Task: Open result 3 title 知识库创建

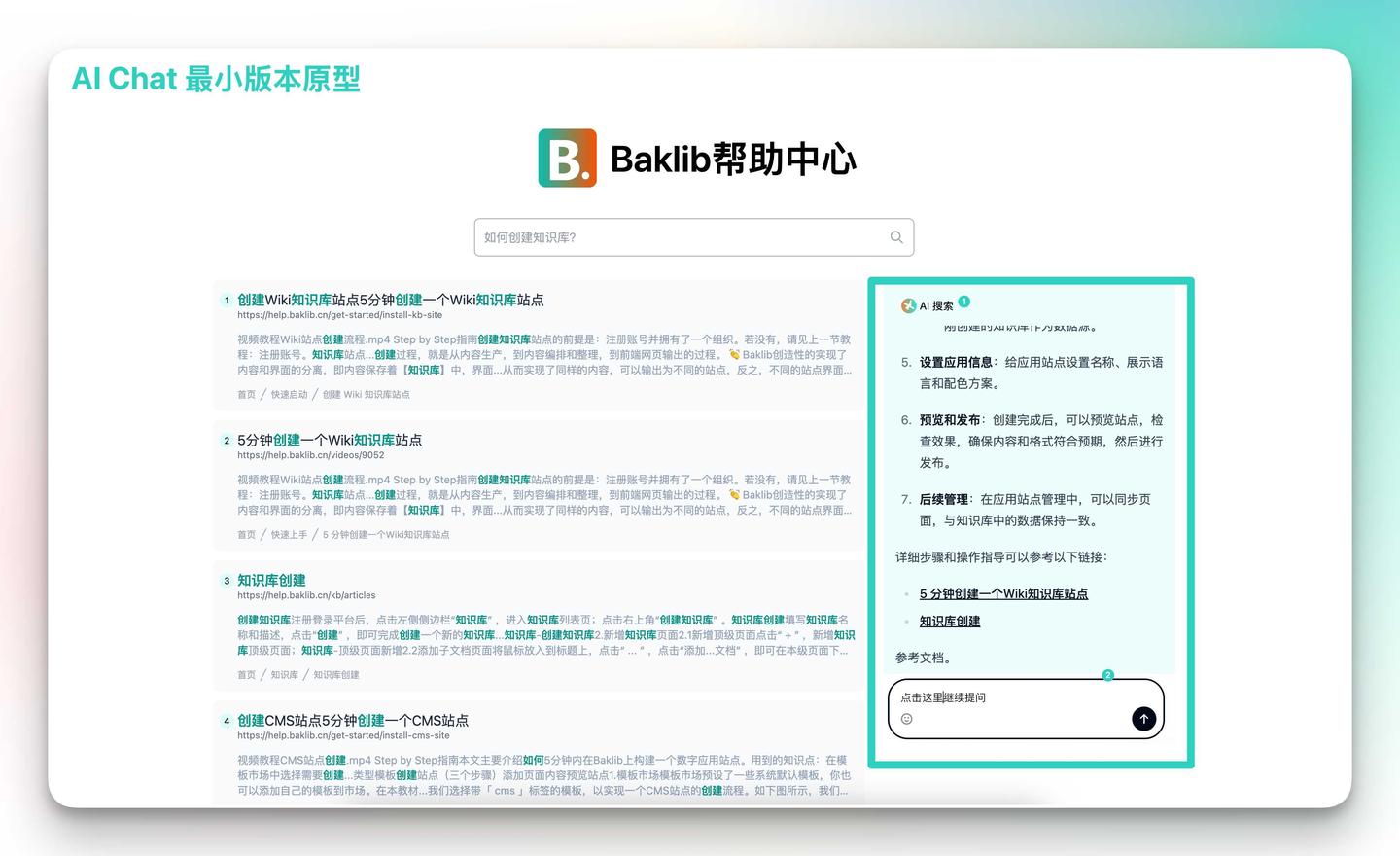Action: coord(271,580)
